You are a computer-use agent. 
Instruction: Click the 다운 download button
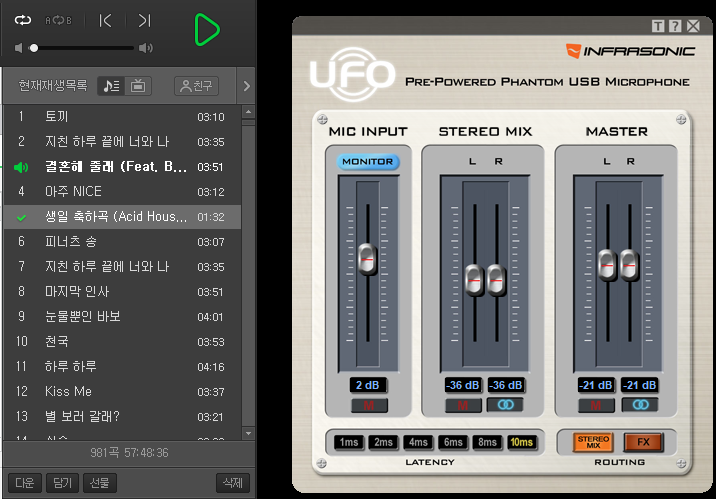pyautogui.click(x=25, y=483)
